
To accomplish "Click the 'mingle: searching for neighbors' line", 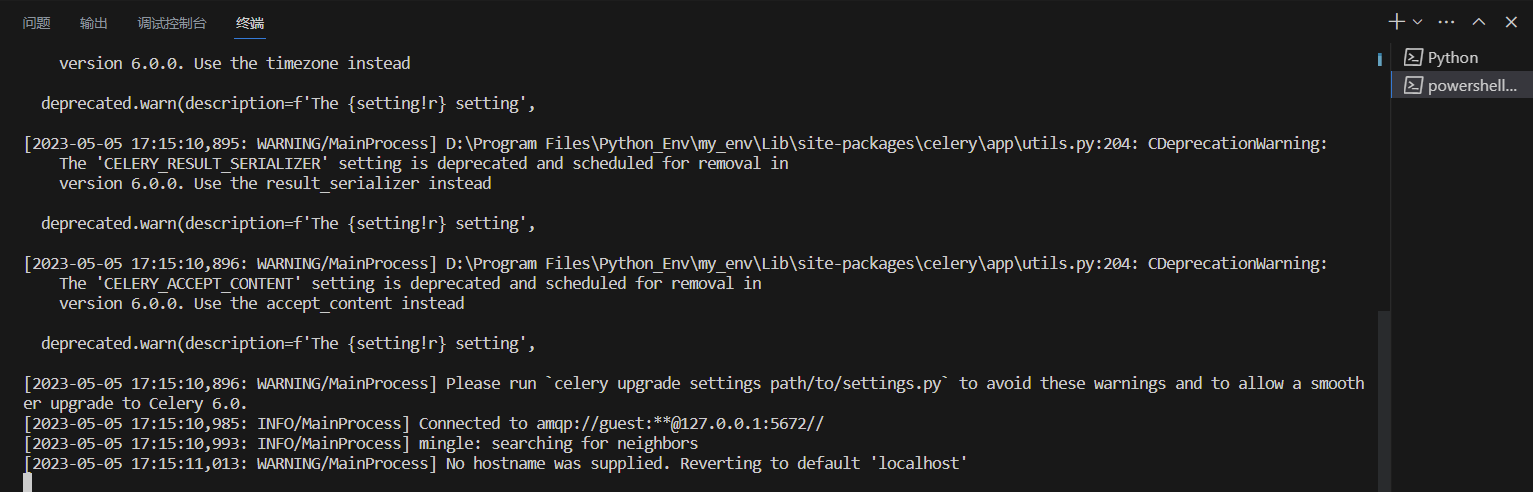I will [361, 443].
